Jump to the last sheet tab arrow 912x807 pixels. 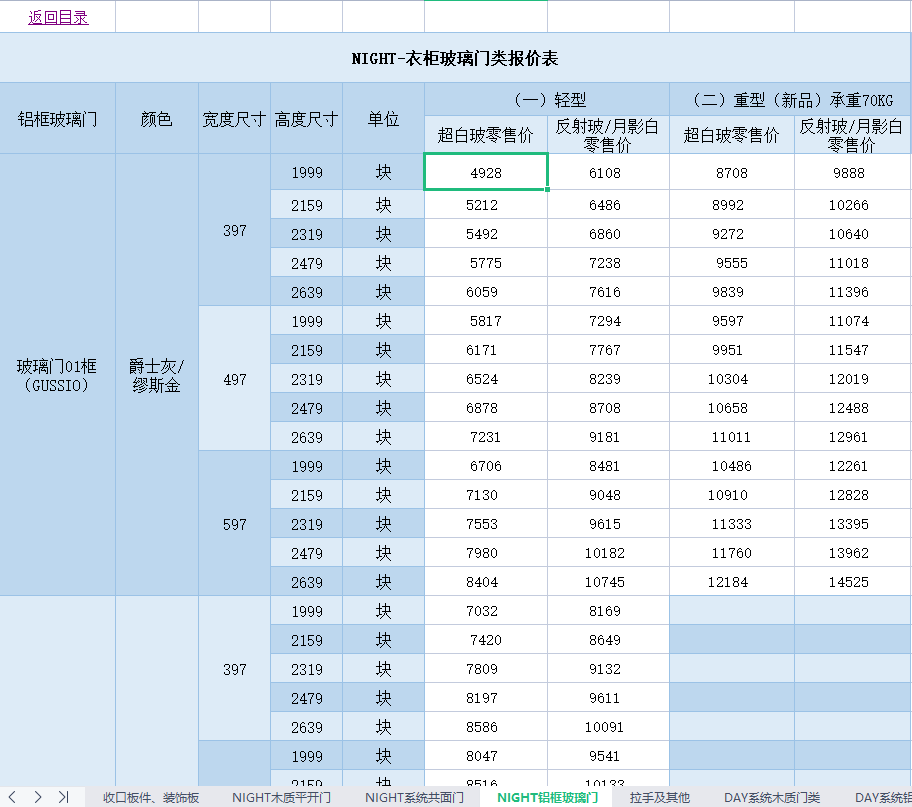(x=63, y=797)
